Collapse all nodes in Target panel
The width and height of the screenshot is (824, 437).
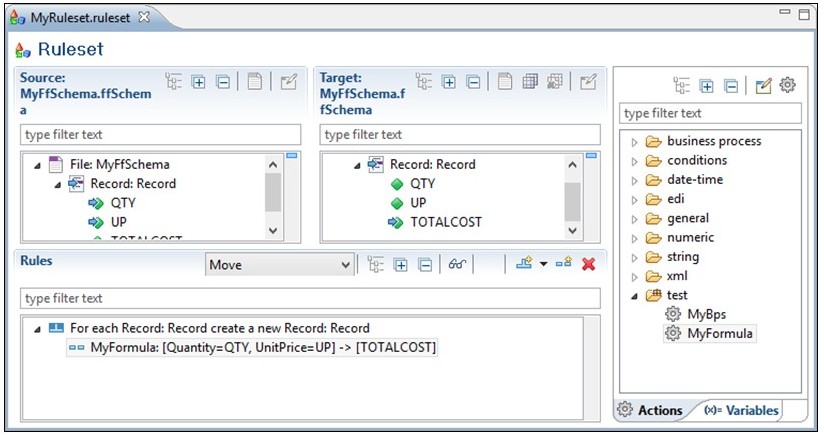point(473,82)
